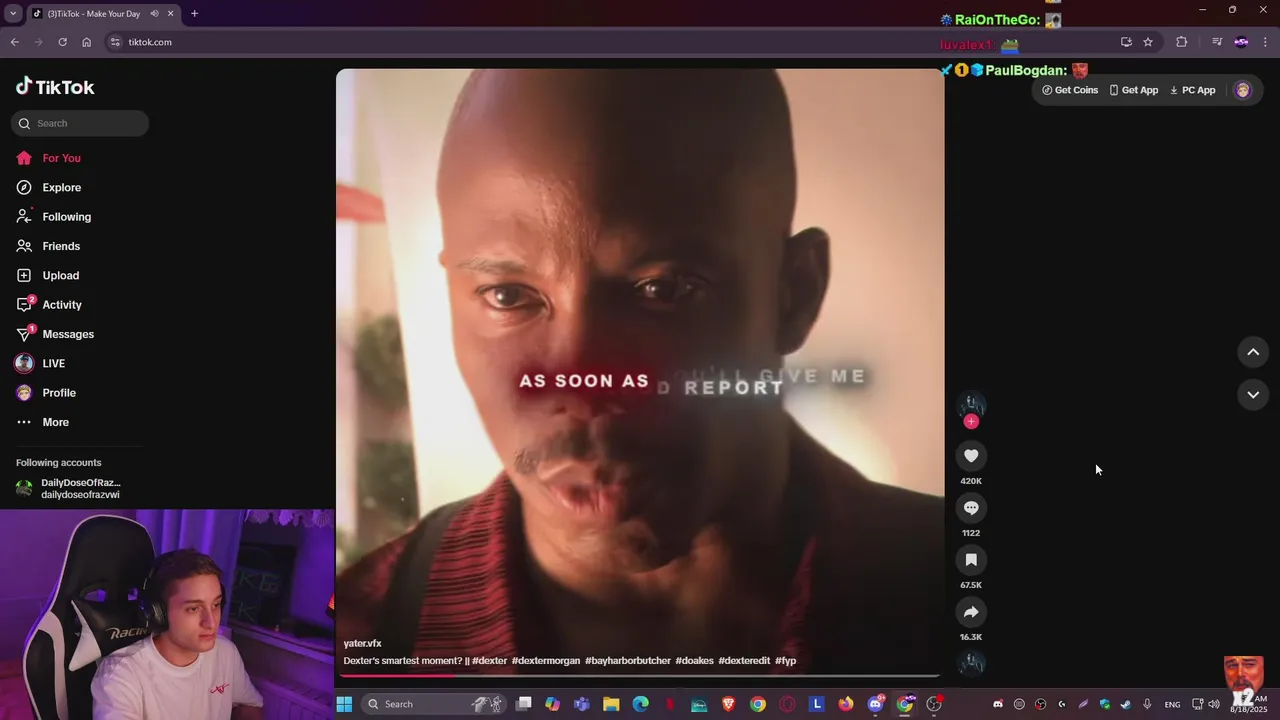
Task: Open the Friends page
Action: click(48, 246)
